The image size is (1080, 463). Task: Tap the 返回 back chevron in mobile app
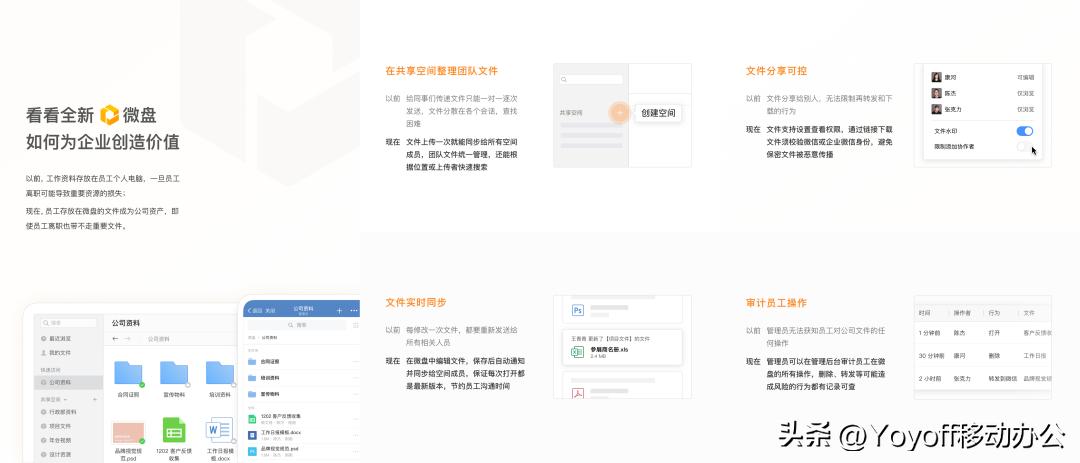250,311
